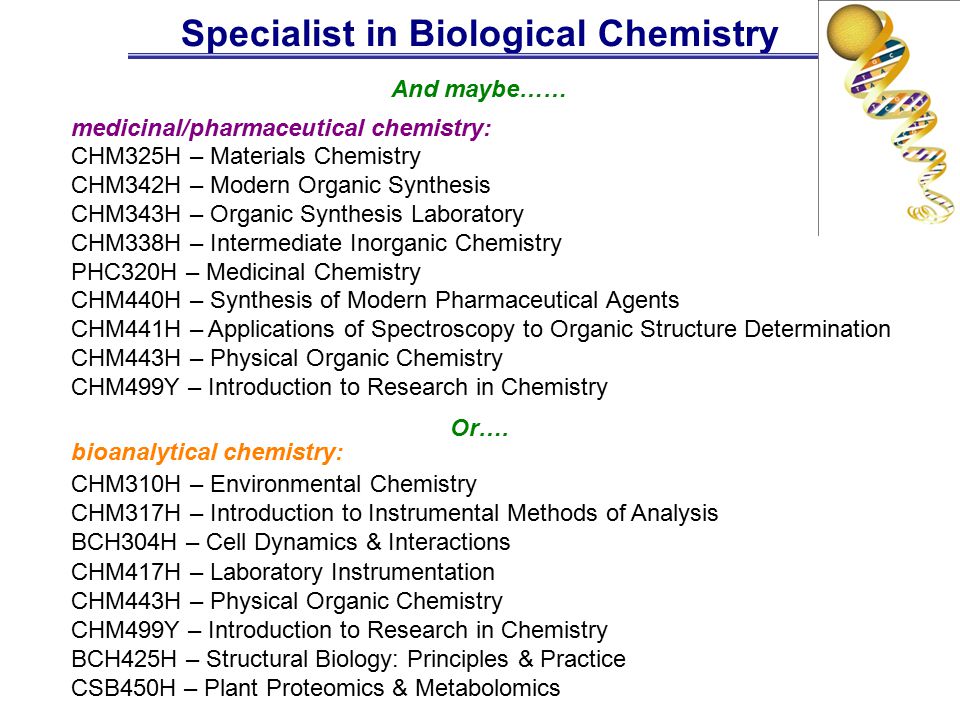This screenshot has width=960, height=720.
Task: Click CHM338H Intermediate Inorganic Chemistry
Action: (x=317, y=243)
